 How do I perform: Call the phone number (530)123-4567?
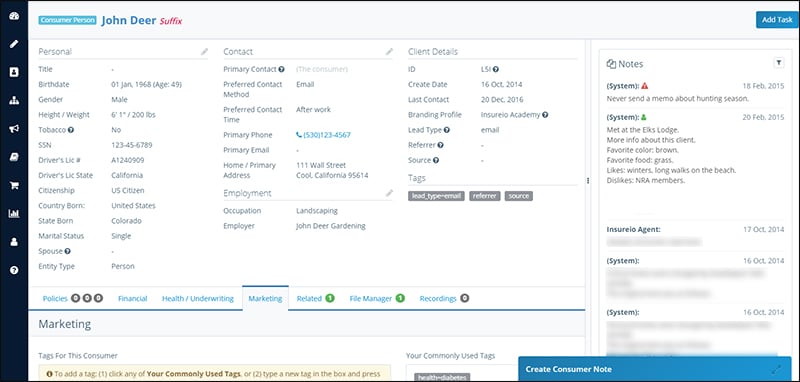pos(323,135)
